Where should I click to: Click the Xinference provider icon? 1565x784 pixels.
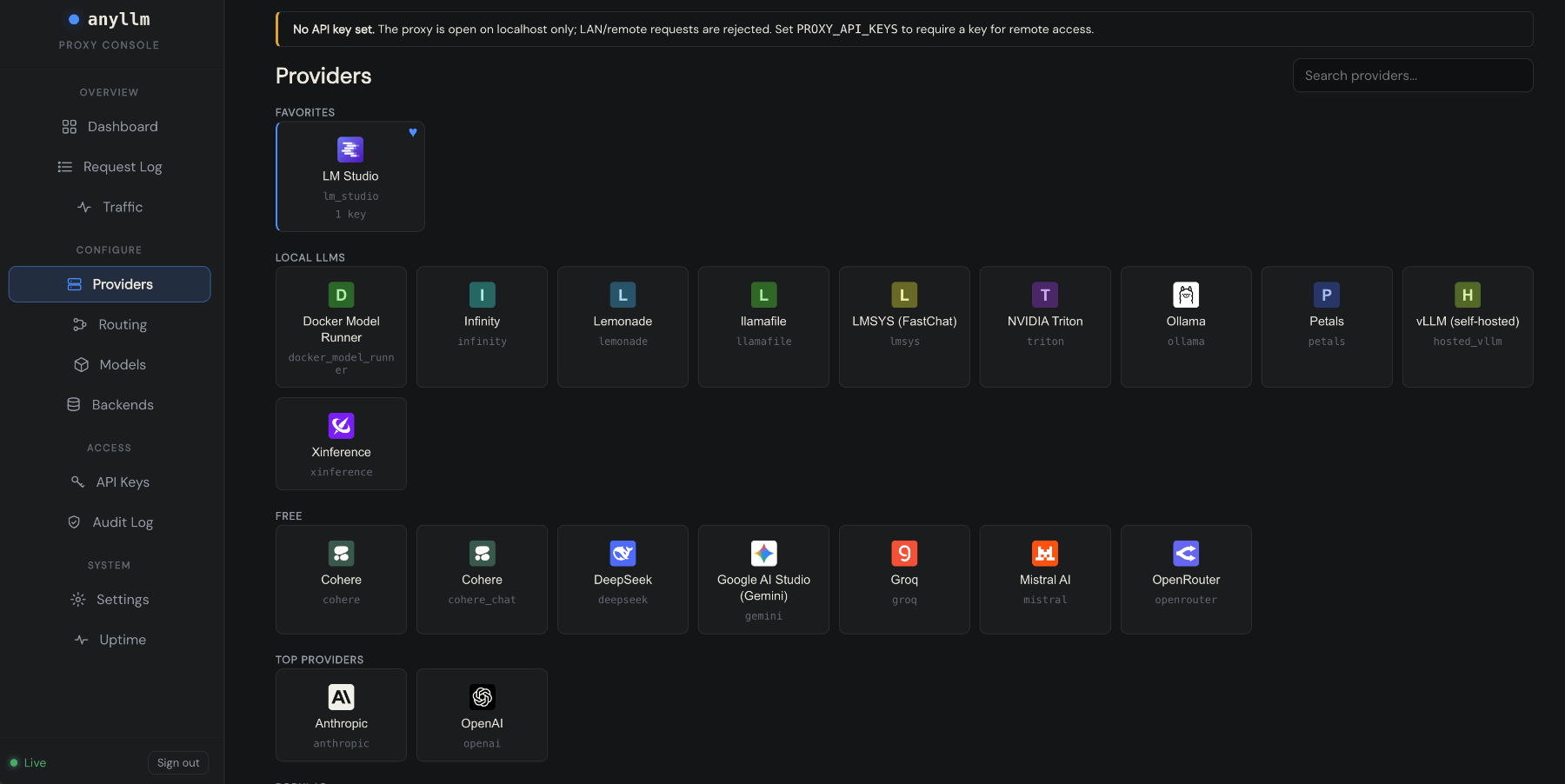click(x=341, y=426)
